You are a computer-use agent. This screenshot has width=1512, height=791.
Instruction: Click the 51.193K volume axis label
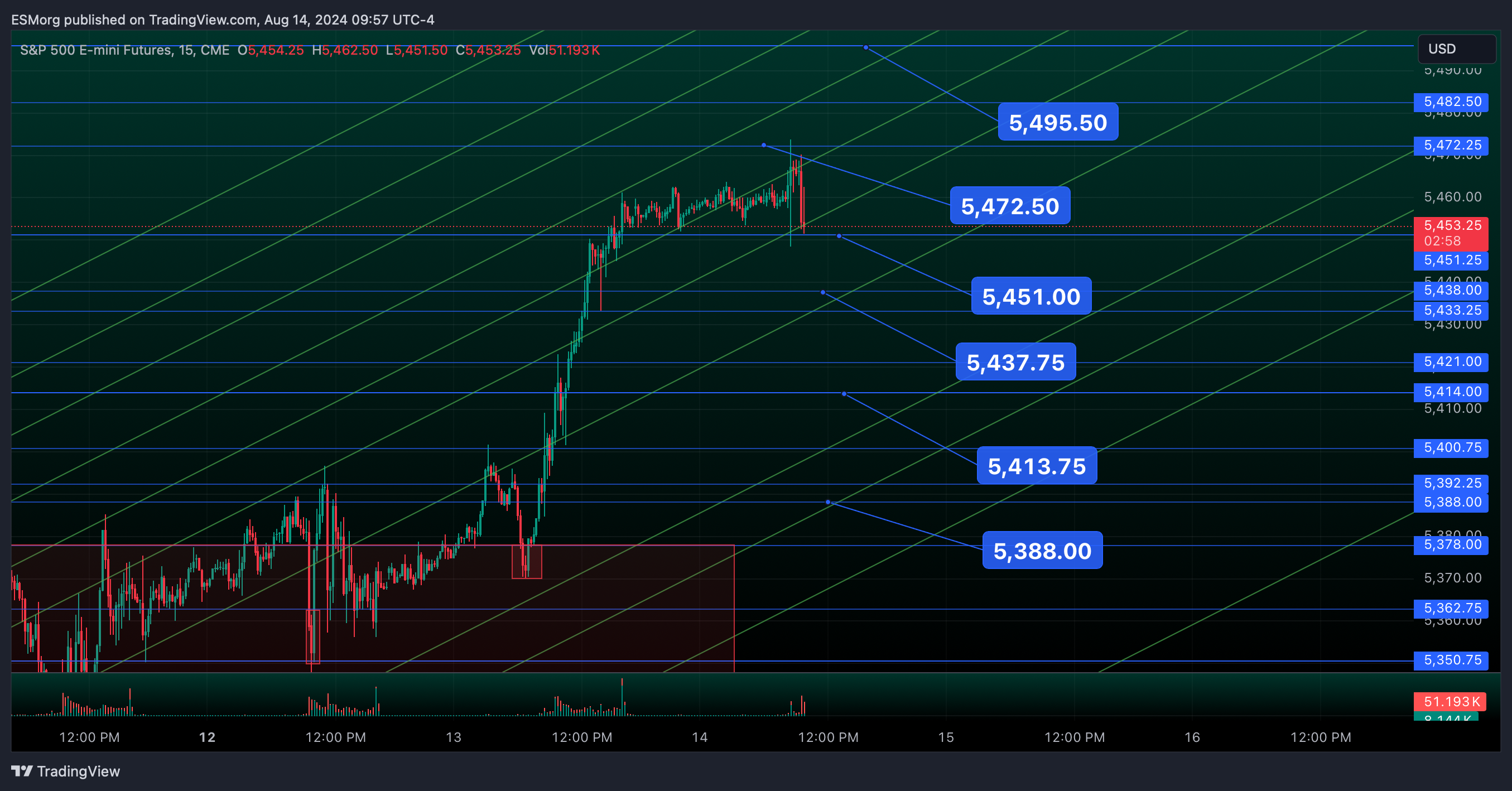pyautogui.click(x=1450, y=701)
